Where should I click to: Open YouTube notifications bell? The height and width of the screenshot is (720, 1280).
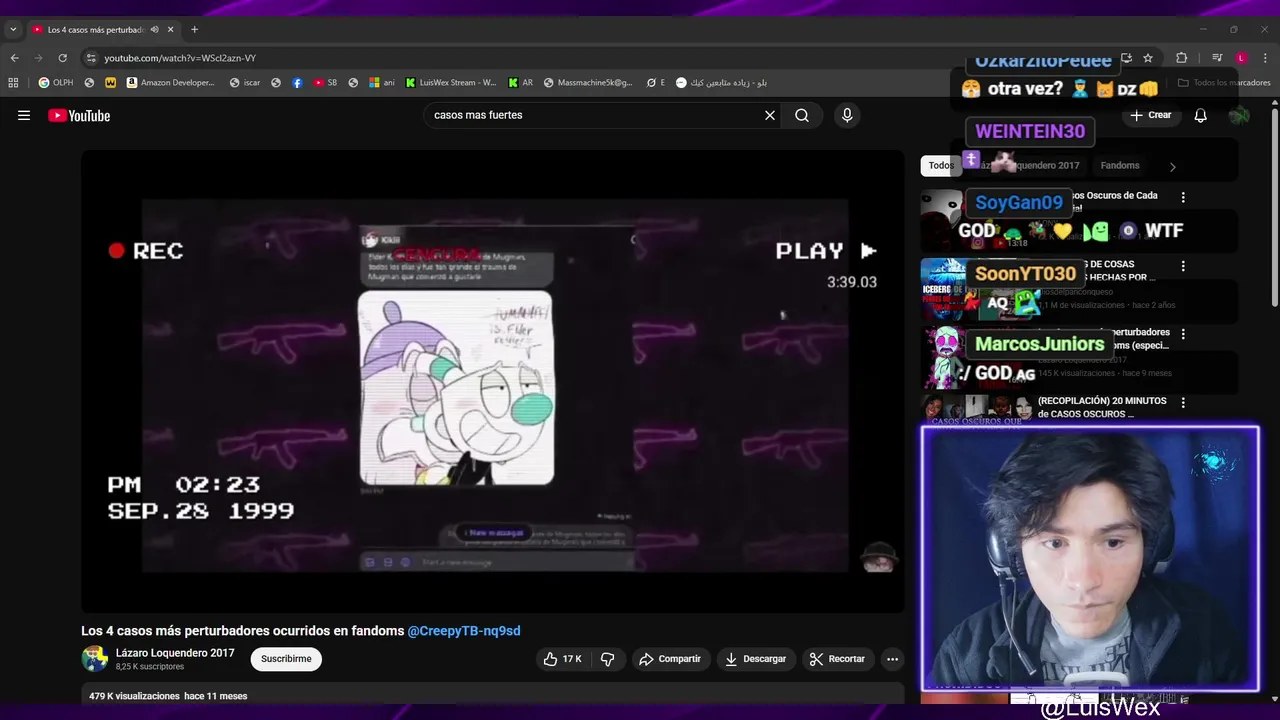(x=1201, y=115)
